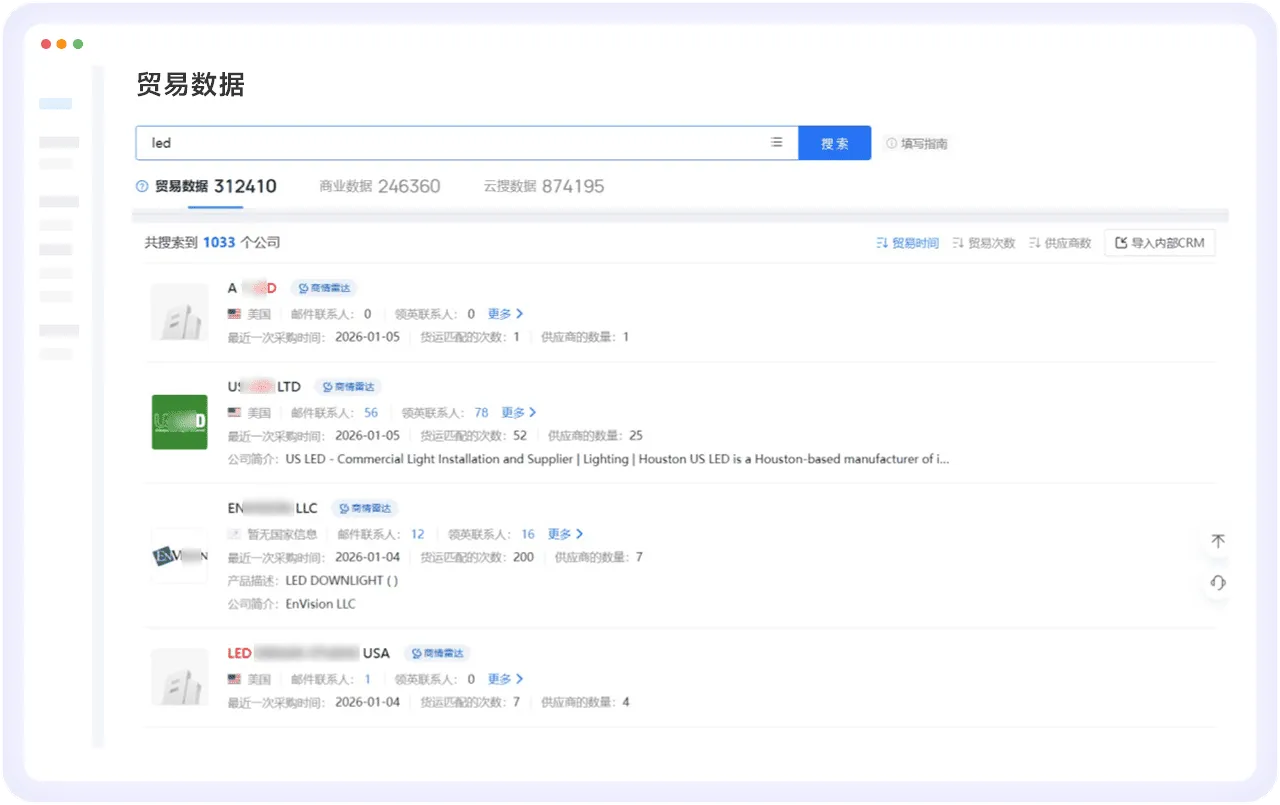The image size is (1280, 805).
Task: Open the 填写指南 guide link
Action: tap(917, 144)
